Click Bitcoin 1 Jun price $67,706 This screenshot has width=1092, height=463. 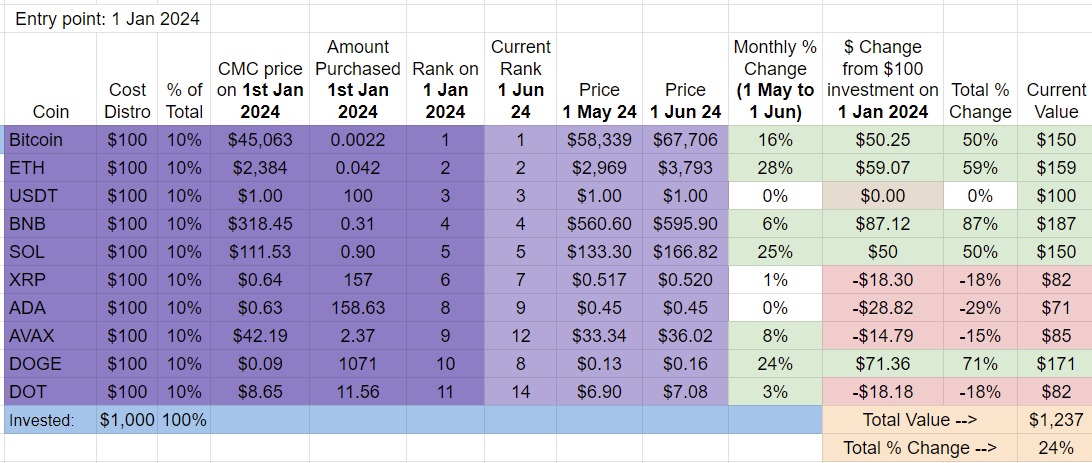point(685,140)
